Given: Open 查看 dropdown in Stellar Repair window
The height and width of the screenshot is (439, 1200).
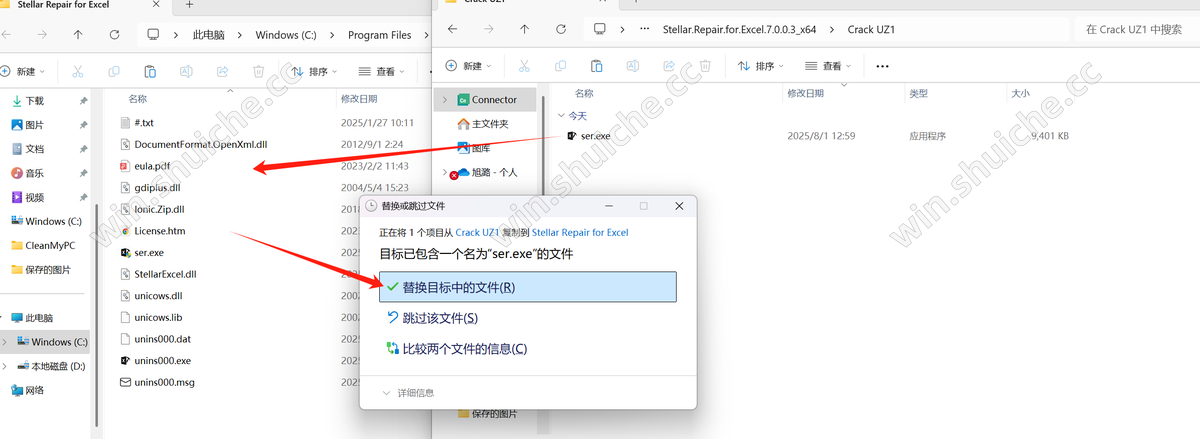Looking at the screenshot, I should (380, 71).
